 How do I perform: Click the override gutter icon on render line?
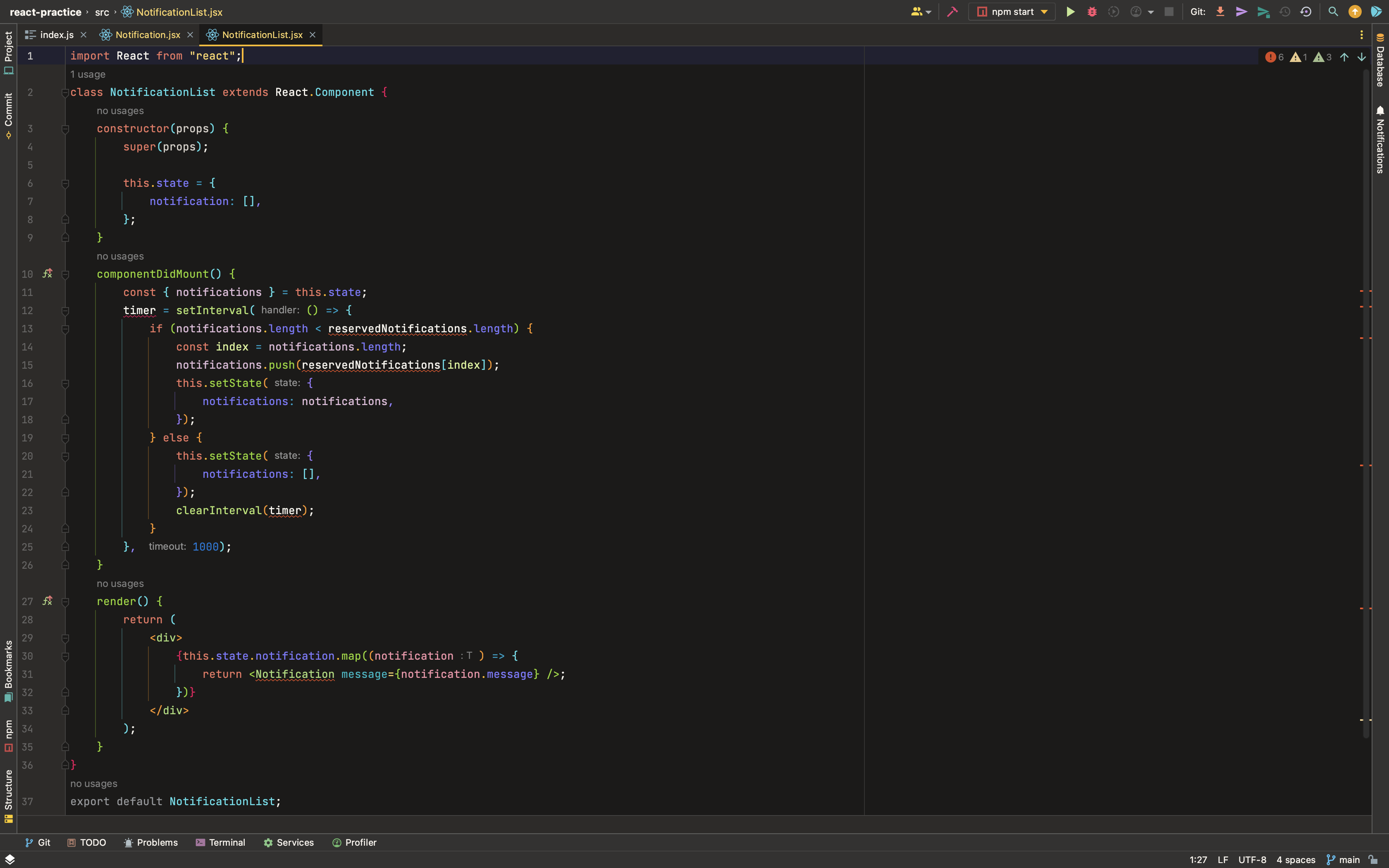(48, 601)
